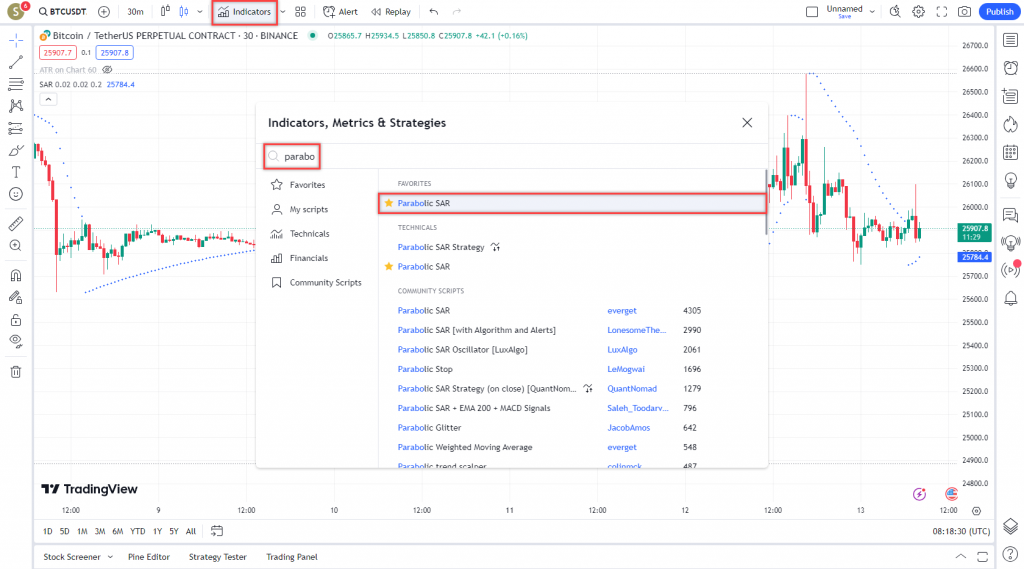Image resolution: width=1024 pixels, height=569 pixels.
Task: Toggle stay in drawing mode
Action: pyautogui.click(x=16, y=297)
